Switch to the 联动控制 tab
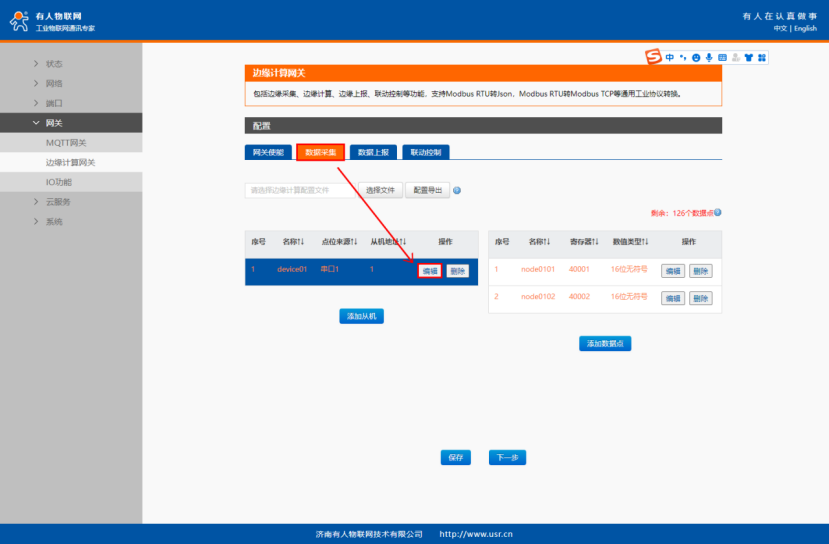Viewport: 829px width, 544px height. (x=426, y=153)
